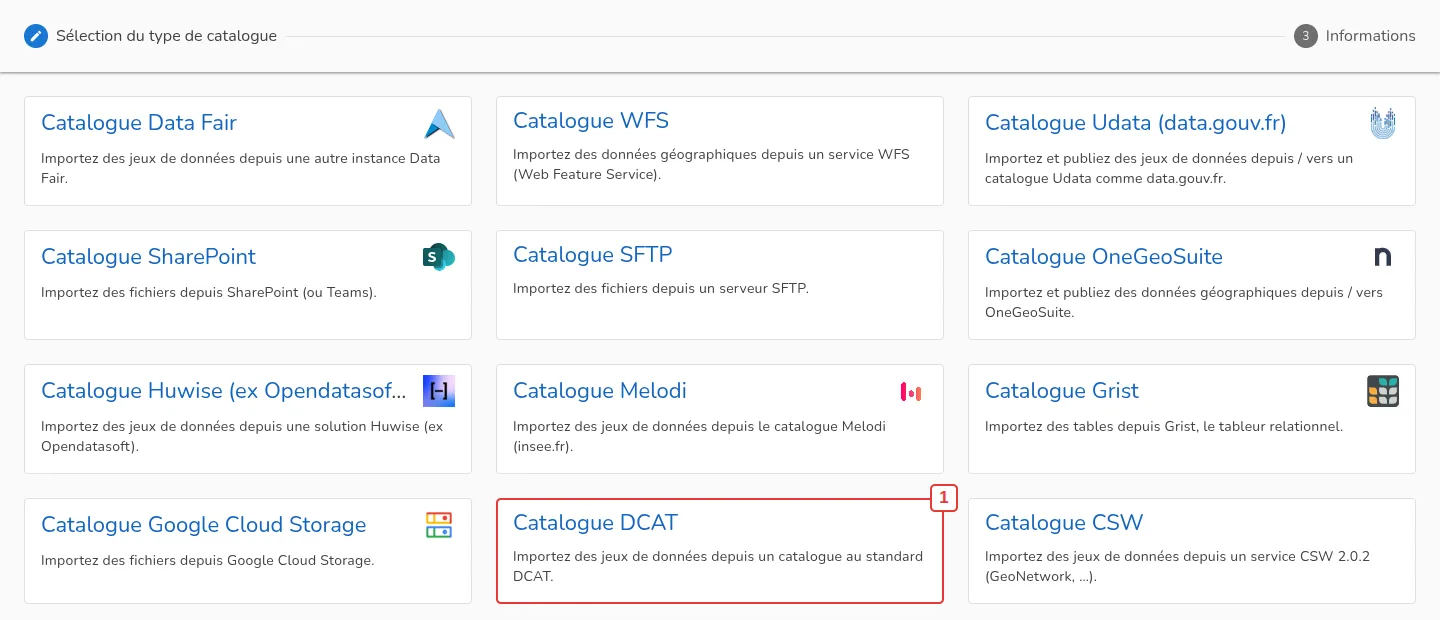
Task: Click the standard DCAT description text
Action: (718, 566)
